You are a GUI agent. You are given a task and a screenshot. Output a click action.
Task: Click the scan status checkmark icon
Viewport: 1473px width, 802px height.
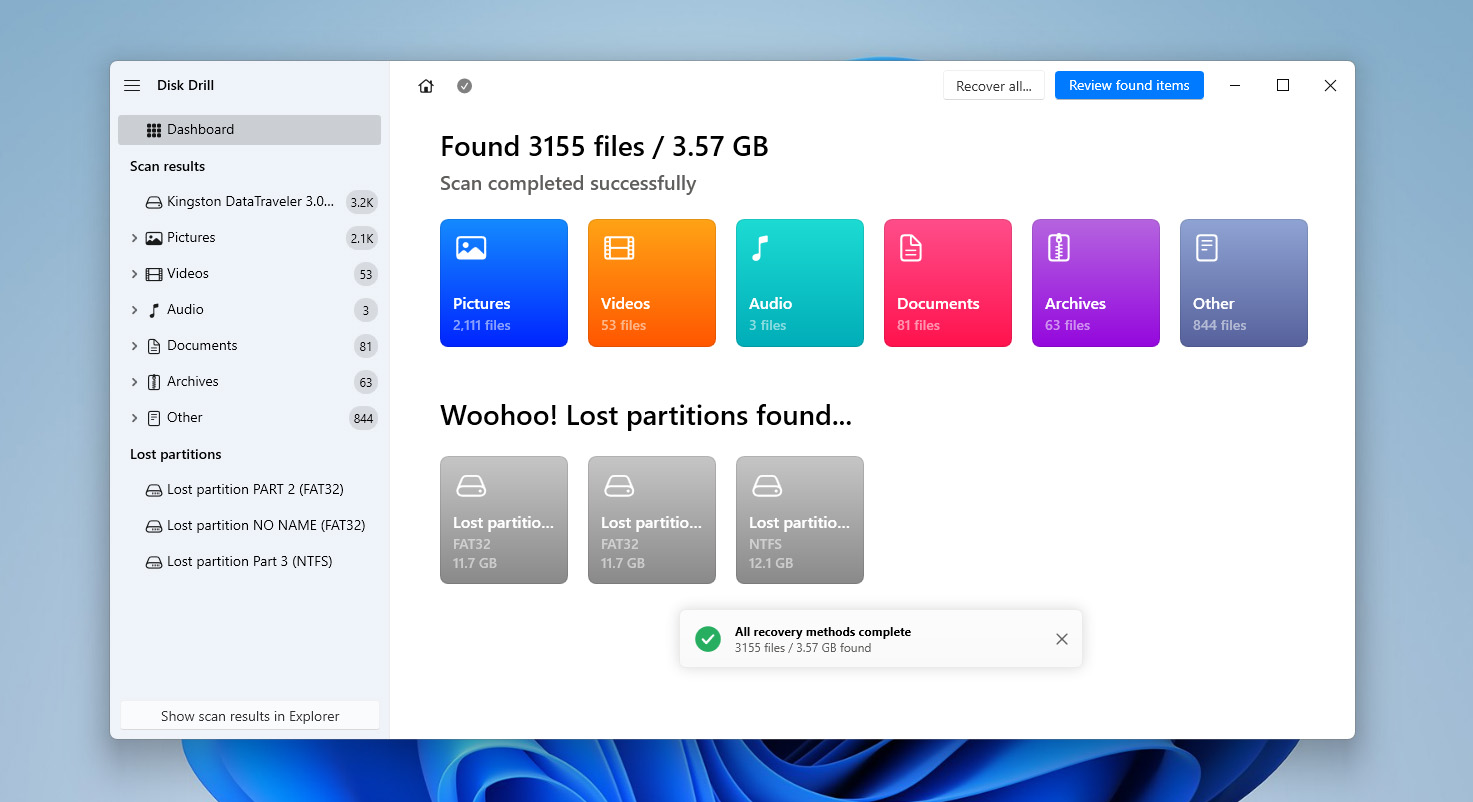click(464, 86)
